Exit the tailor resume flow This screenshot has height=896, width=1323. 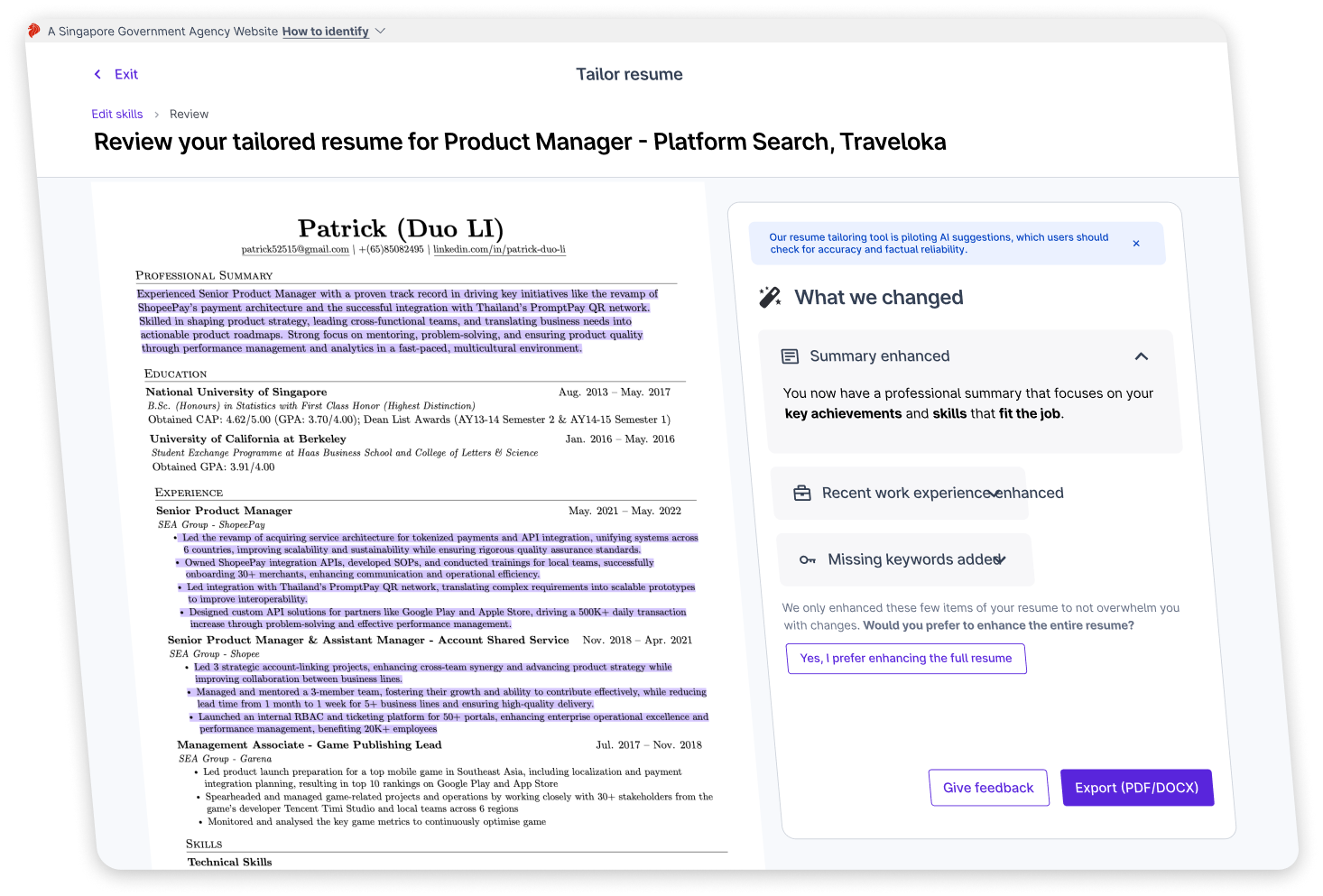[x=126, y=74]
